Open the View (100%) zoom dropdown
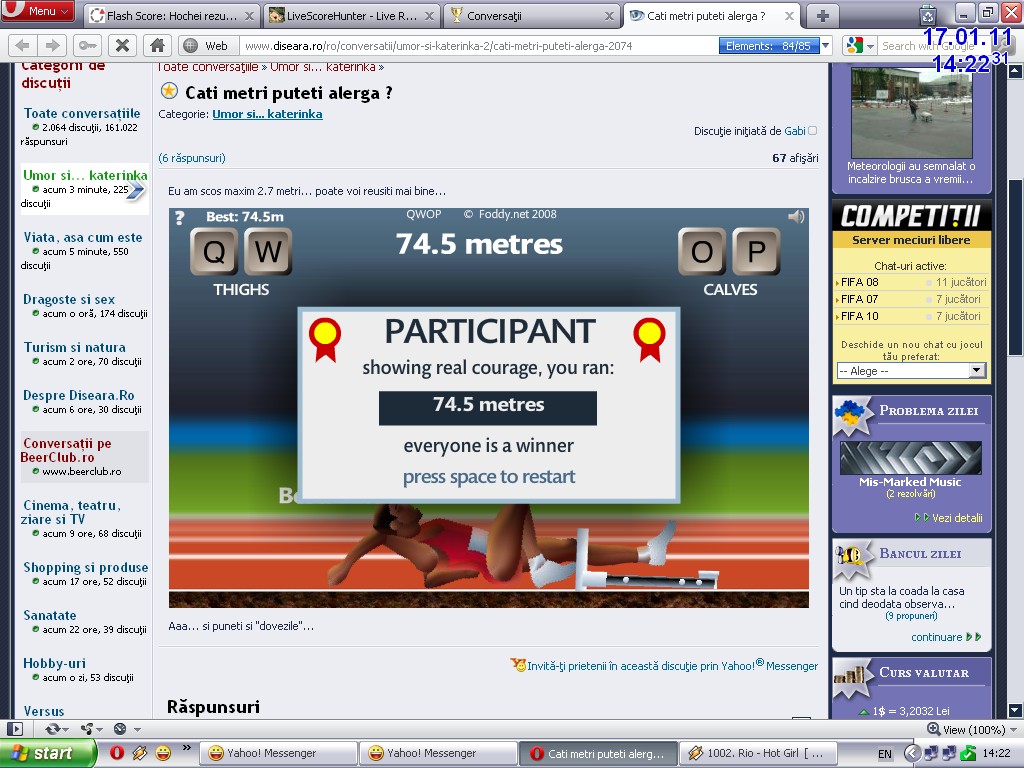The image size is (1024, 768). point(972,729)
